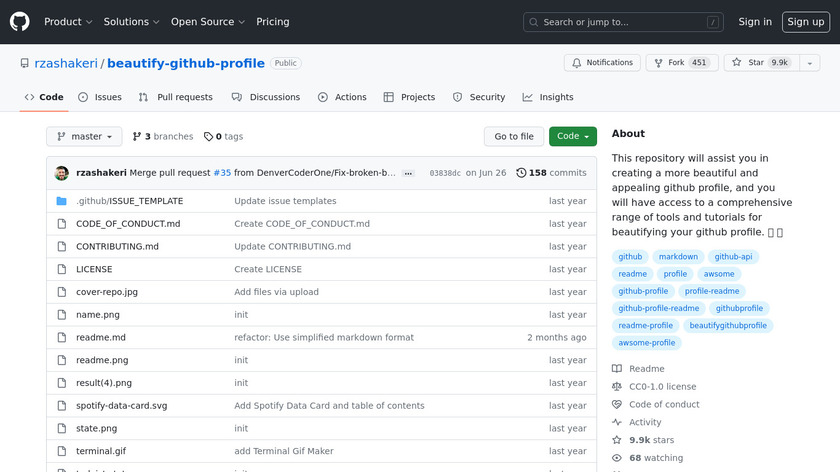Click the beautifygithubprofile topic tag
Image resolution: width=840 pixels, height=472 pixels.
[728, 325]
